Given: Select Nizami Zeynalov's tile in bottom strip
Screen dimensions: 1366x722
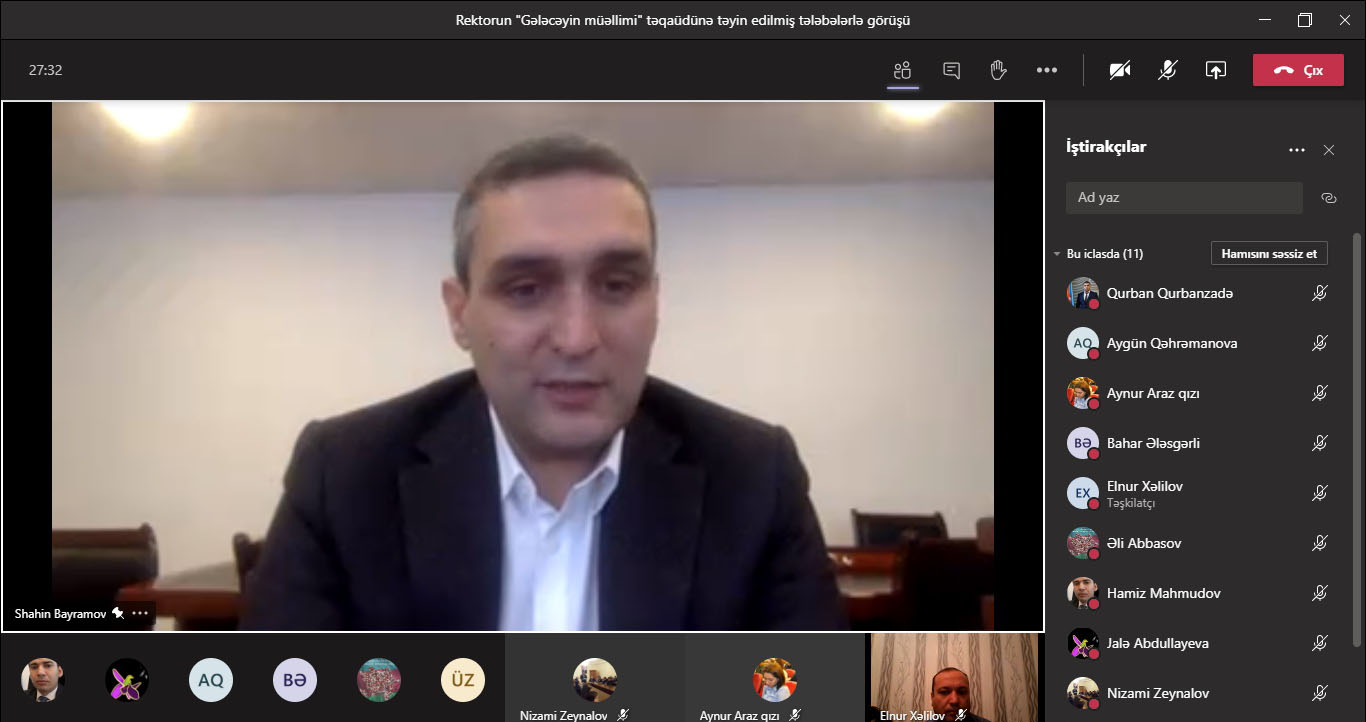Looking at the screenshot, I should tap(594, 678).
